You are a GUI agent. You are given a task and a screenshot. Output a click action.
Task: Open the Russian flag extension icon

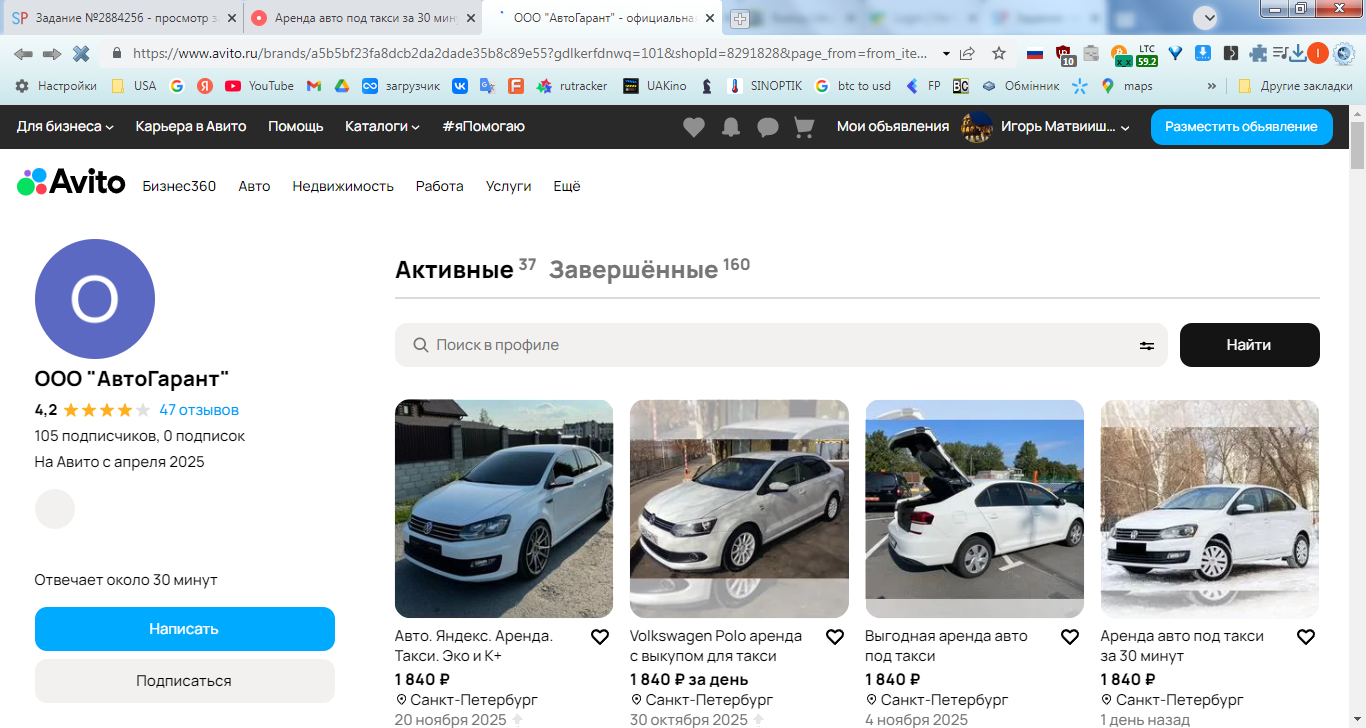(1035, 53)
